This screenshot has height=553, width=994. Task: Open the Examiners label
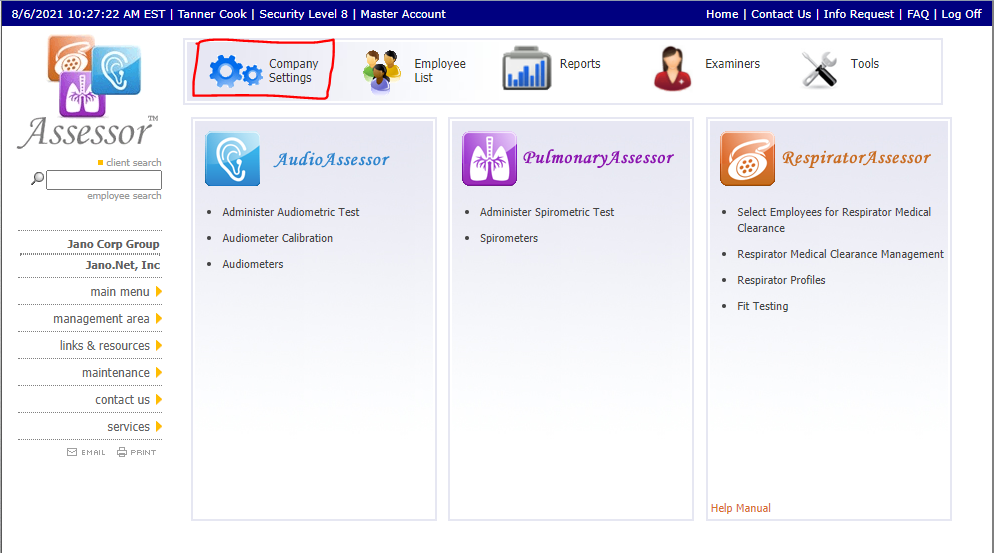(x=732, y=63)
